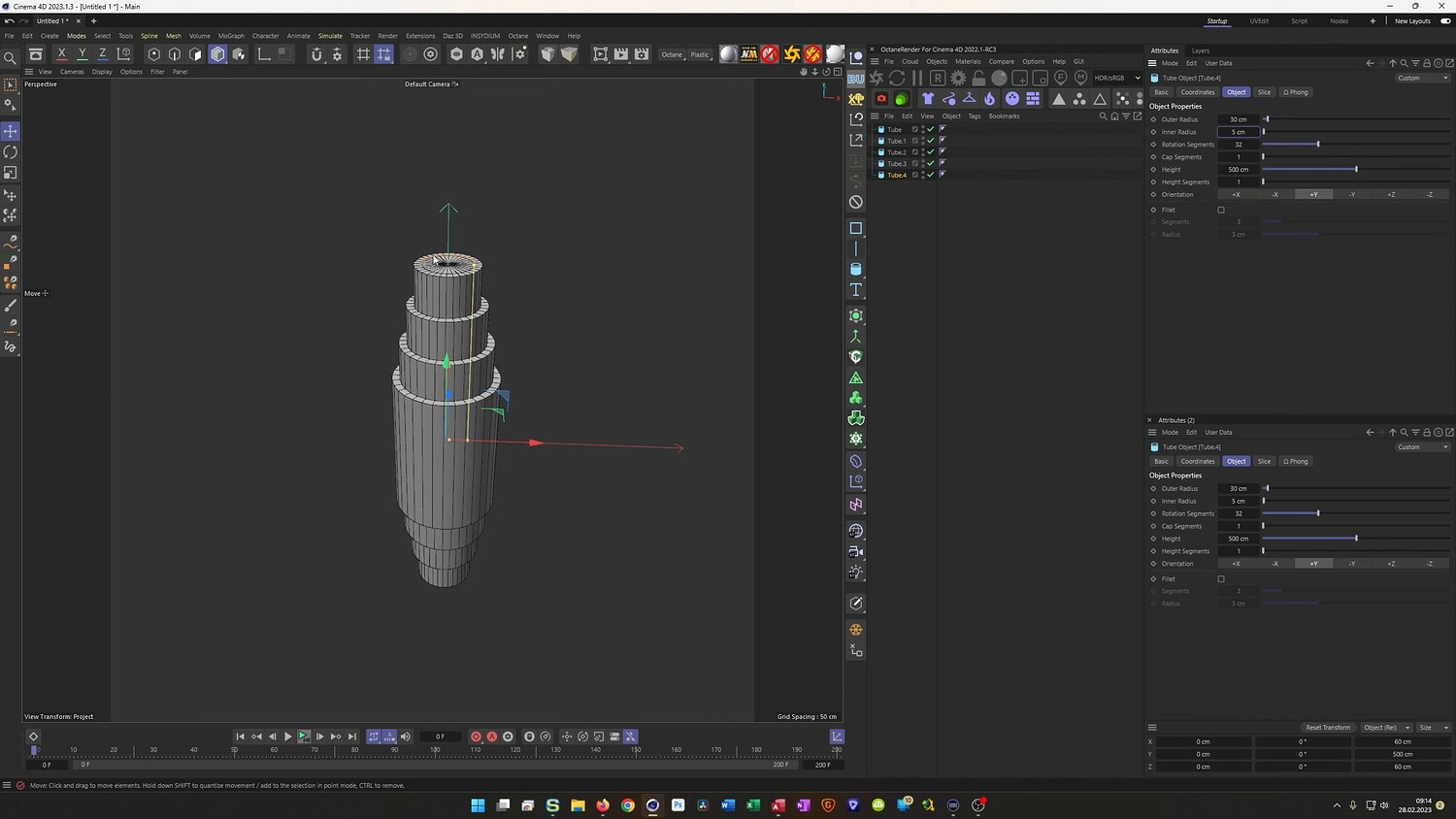This screenshot has width=1456, height=819.
Task: Open the Custom dropdown in upper Attributes
Action: 1423,78
